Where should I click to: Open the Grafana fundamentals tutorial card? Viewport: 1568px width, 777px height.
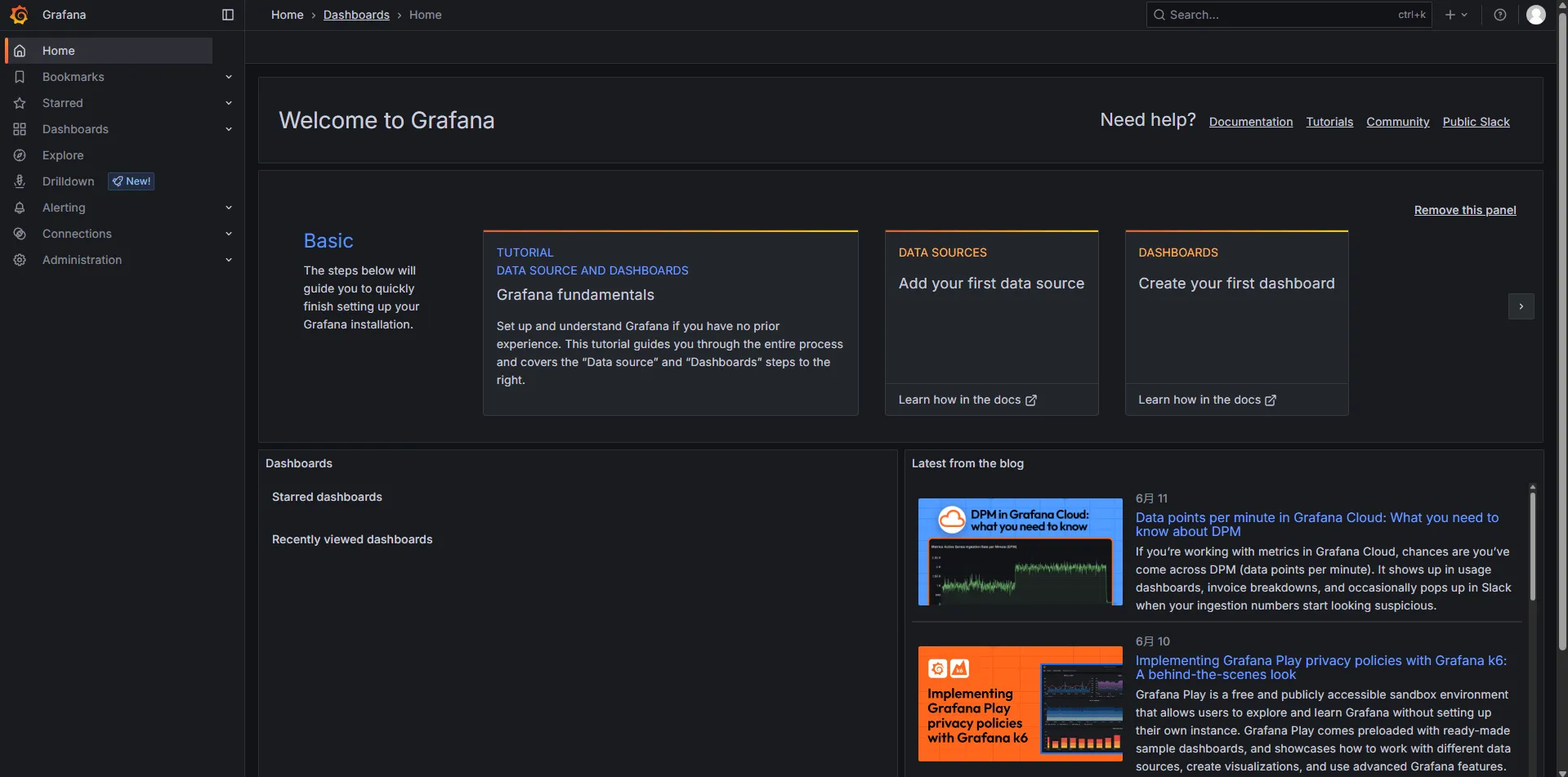(671, 323)
